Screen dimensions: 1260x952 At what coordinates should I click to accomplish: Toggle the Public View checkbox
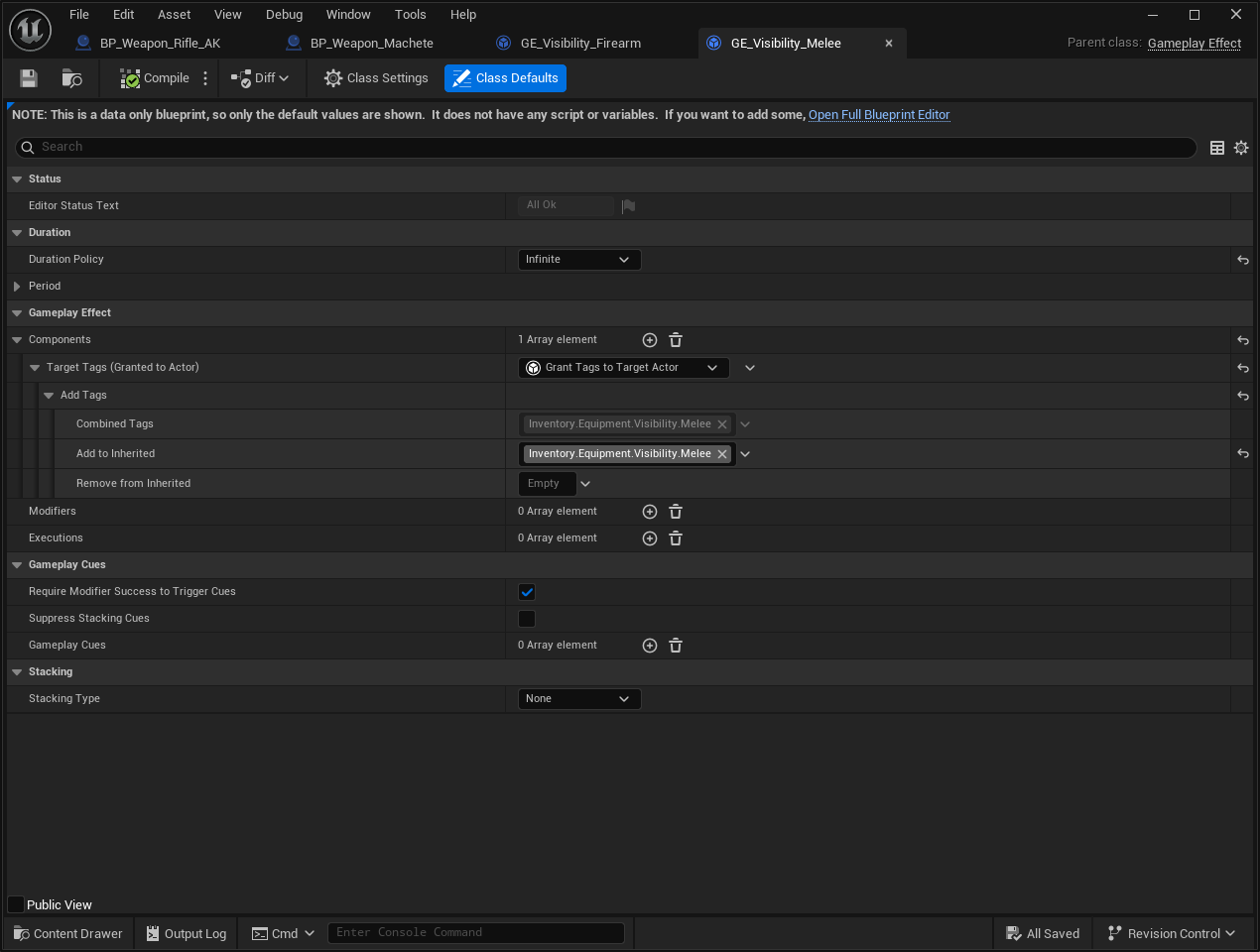(x=15, y=903)
